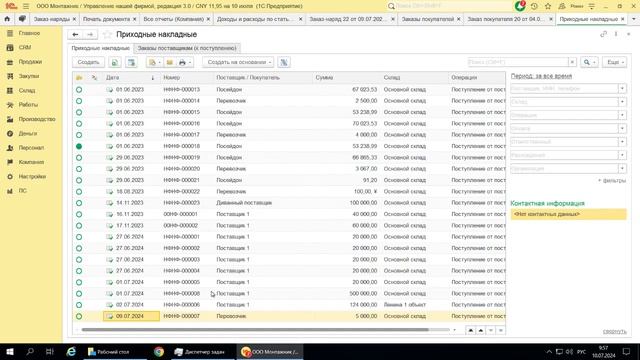Open the main menu hamburger icon
Viewport: 640px width, 360px height.
pos(26,6)
